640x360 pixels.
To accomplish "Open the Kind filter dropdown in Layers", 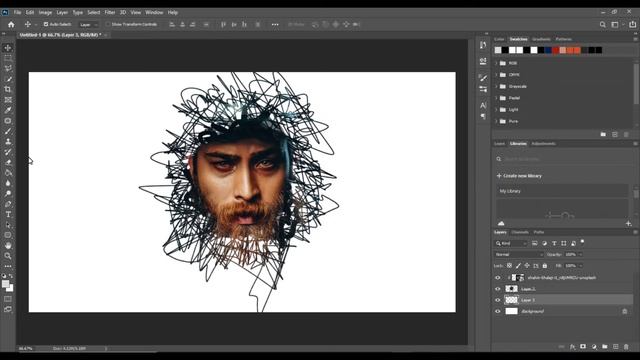I will coord(511,243).
